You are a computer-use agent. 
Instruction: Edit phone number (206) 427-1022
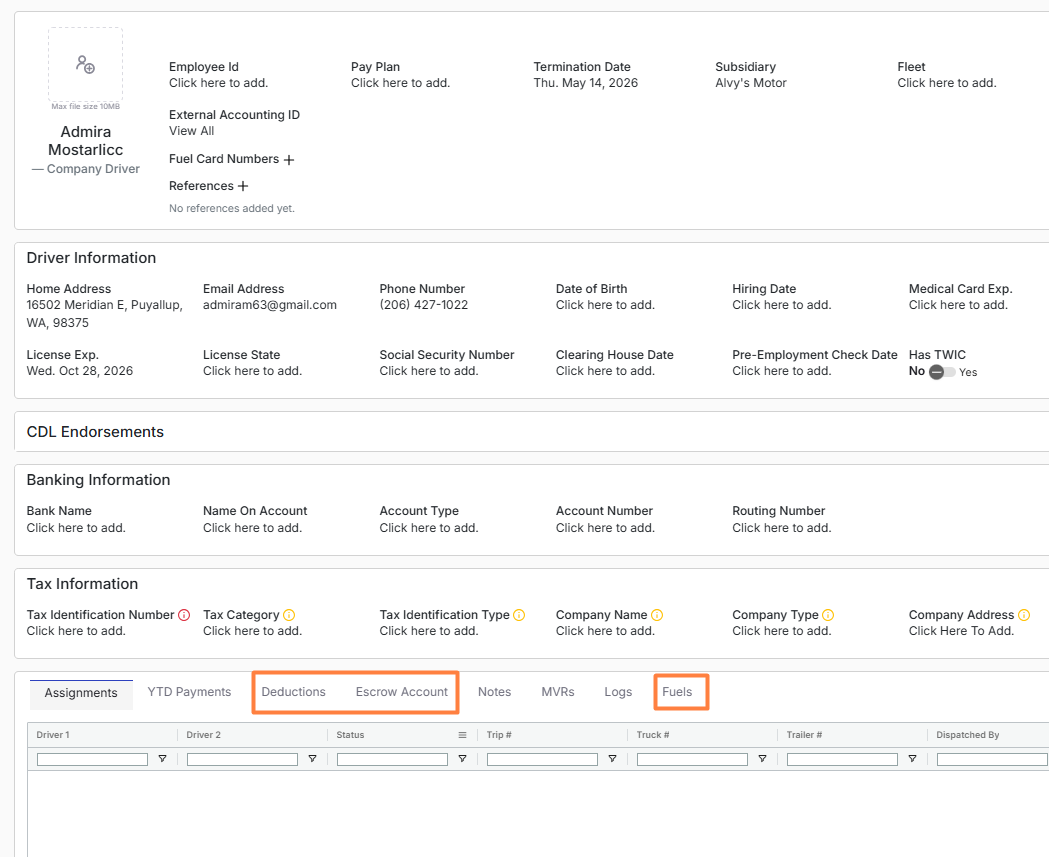coord(423,305)
